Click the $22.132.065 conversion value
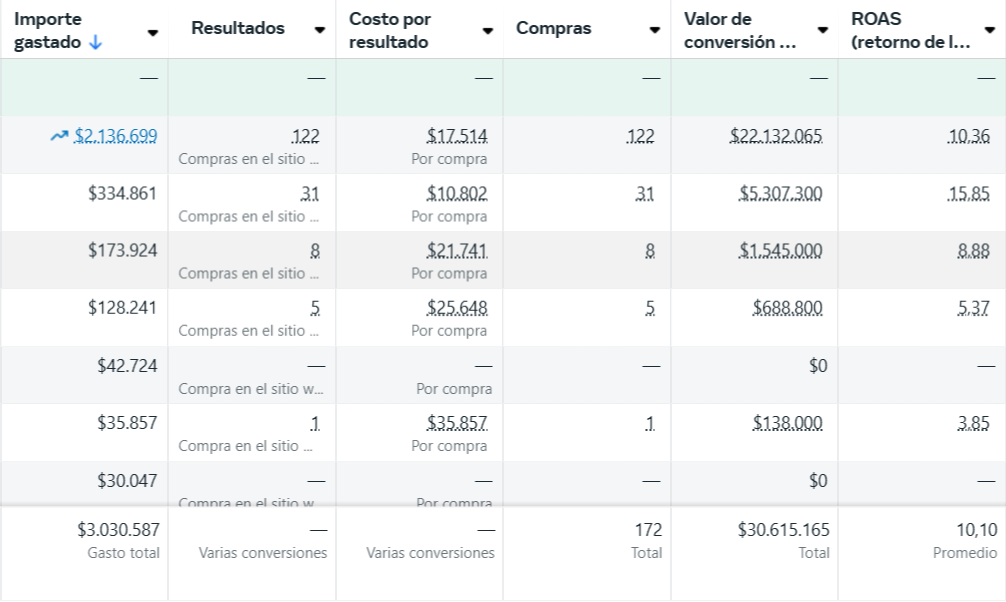Image resolution: width=1006 pixels, height=602 pixels. coord(776,136)
